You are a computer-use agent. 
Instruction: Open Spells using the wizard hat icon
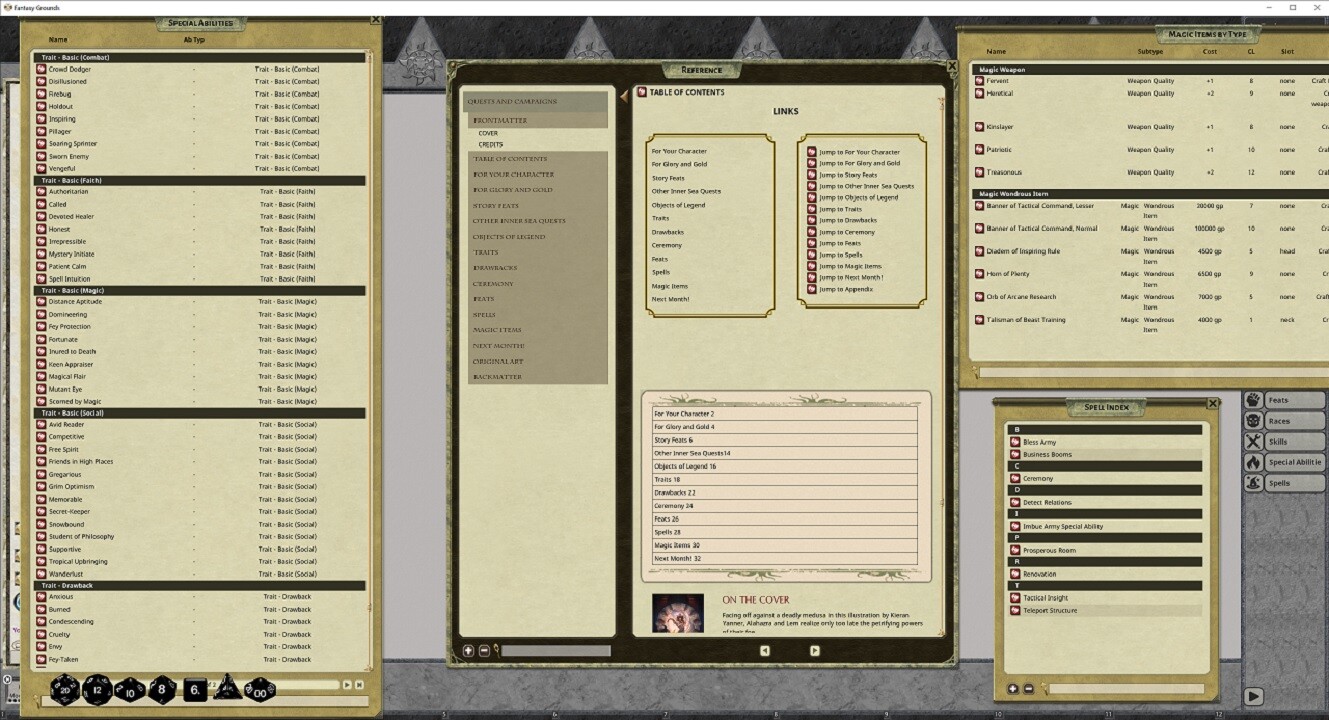coord(1253,482)
